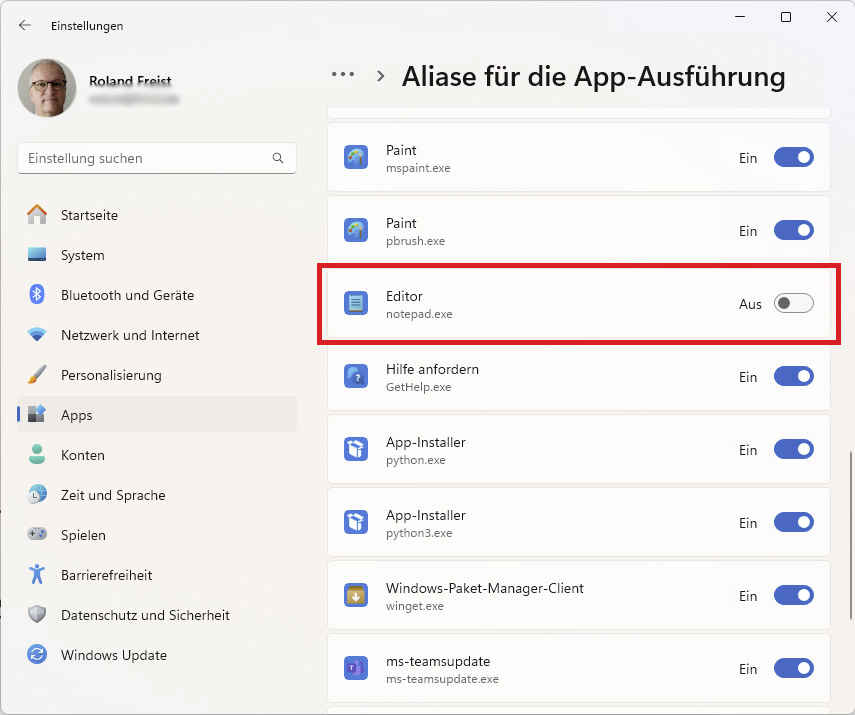This screenshot has width=855, height=715.
Task: Click the python3.exe label
Action: (419, 533)
